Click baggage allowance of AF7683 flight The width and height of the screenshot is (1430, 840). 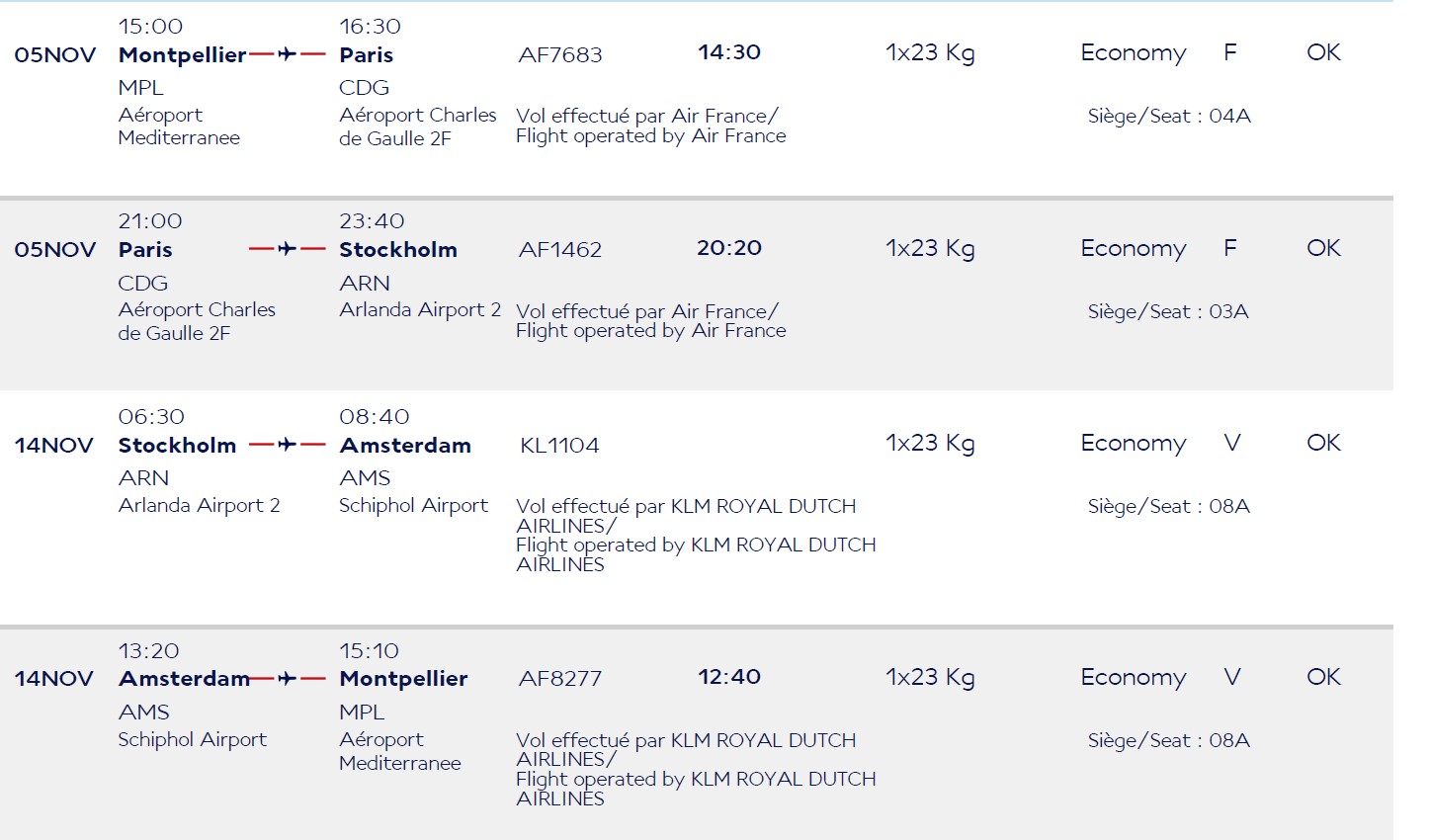930,53
